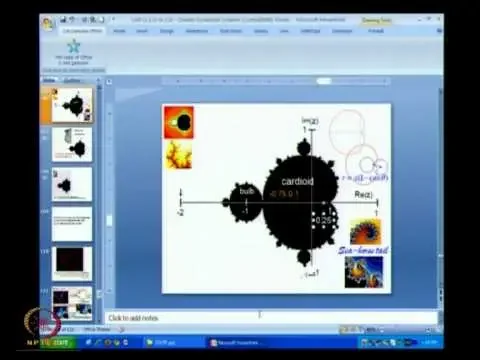This screenshot has width=480, height=360.
Task: Open the Insert ribbon tab
Action: pyautogui.click(x=142, y=31)
